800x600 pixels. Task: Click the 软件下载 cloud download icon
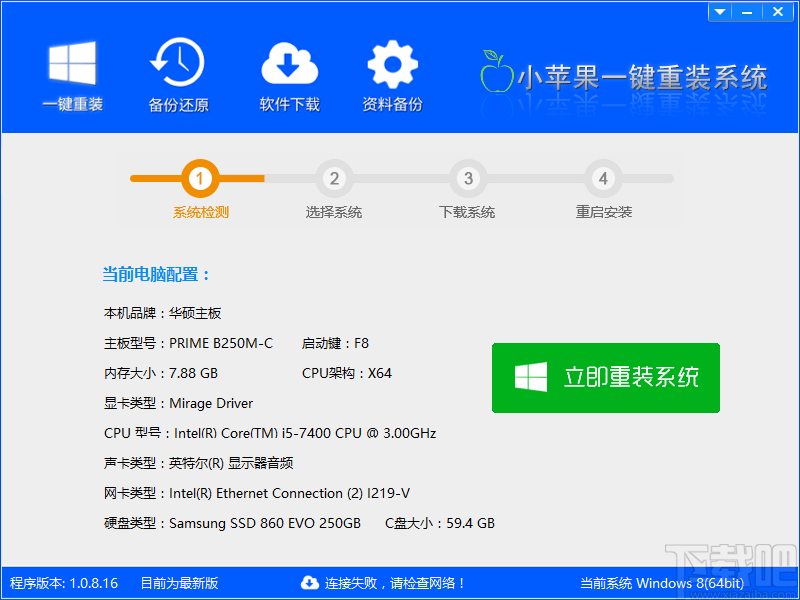(x=289, y=65)
